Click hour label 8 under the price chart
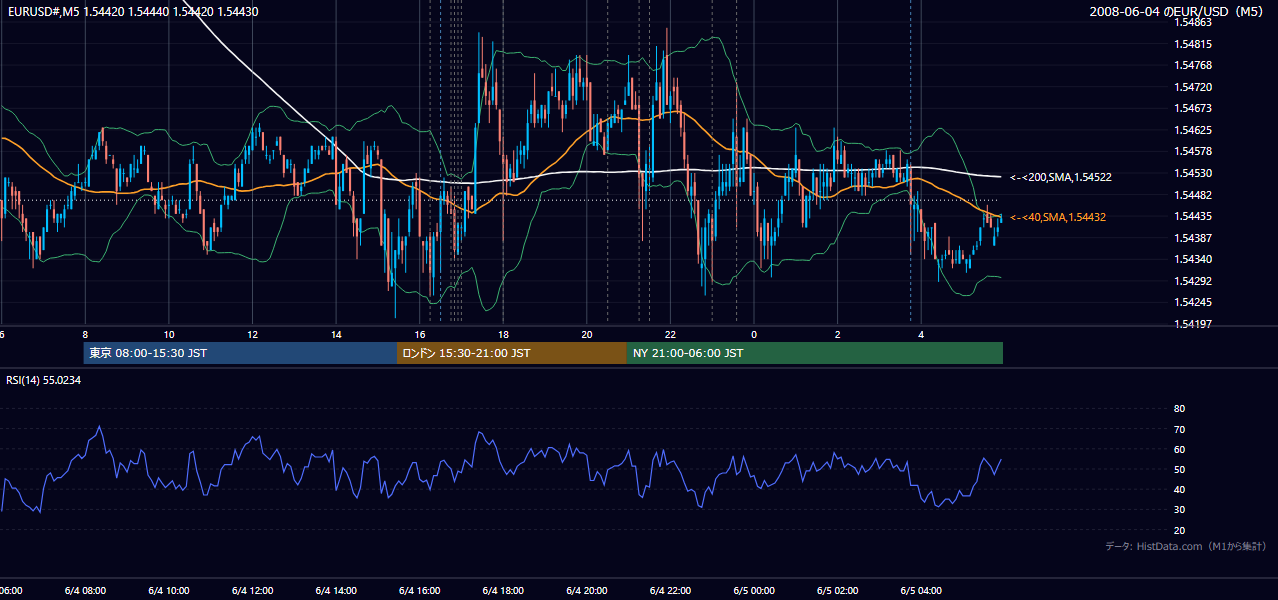The height and width of the screenshot is (600, 1278). click(x=85, y=334)
